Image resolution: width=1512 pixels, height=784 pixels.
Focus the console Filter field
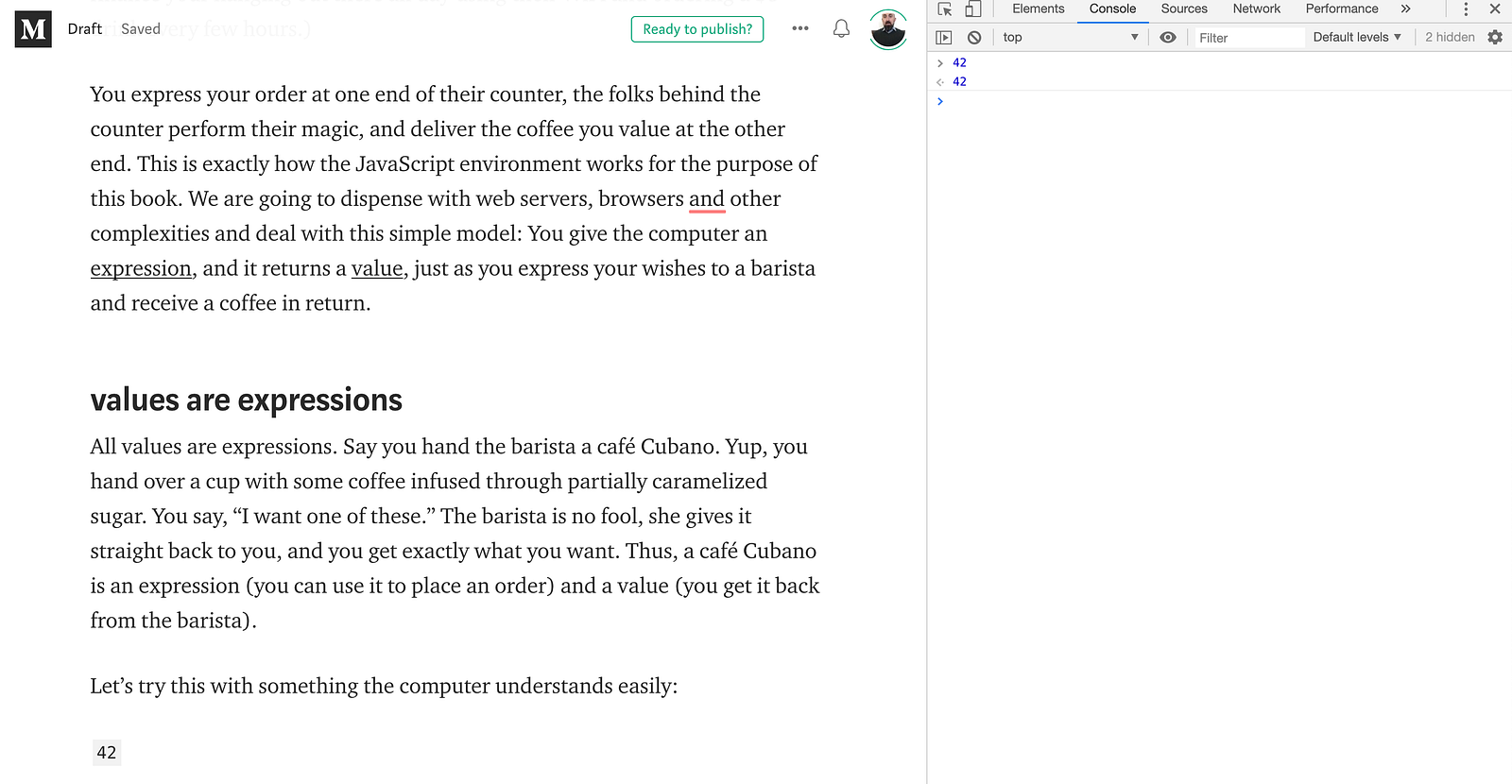[x=1249, y=38]
